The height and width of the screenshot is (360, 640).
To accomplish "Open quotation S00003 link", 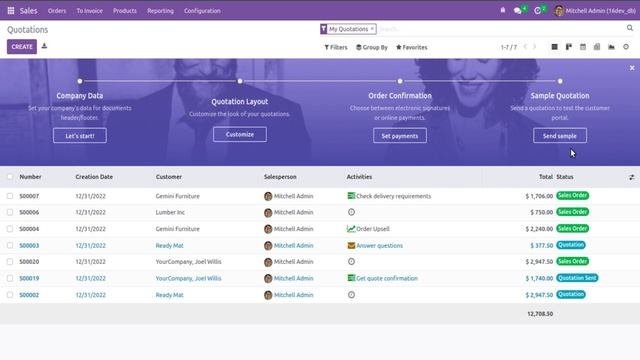I will point(29,245).
